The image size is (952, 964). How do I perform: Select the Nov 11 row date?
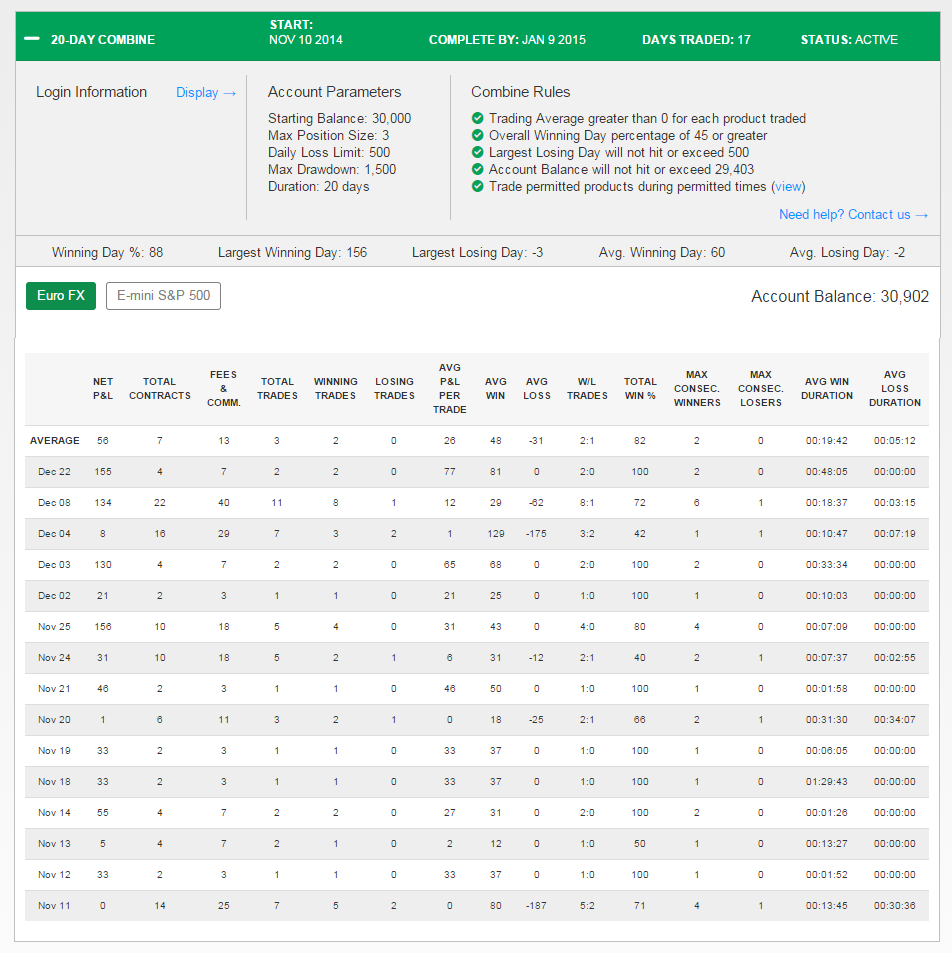click(54, 906)
